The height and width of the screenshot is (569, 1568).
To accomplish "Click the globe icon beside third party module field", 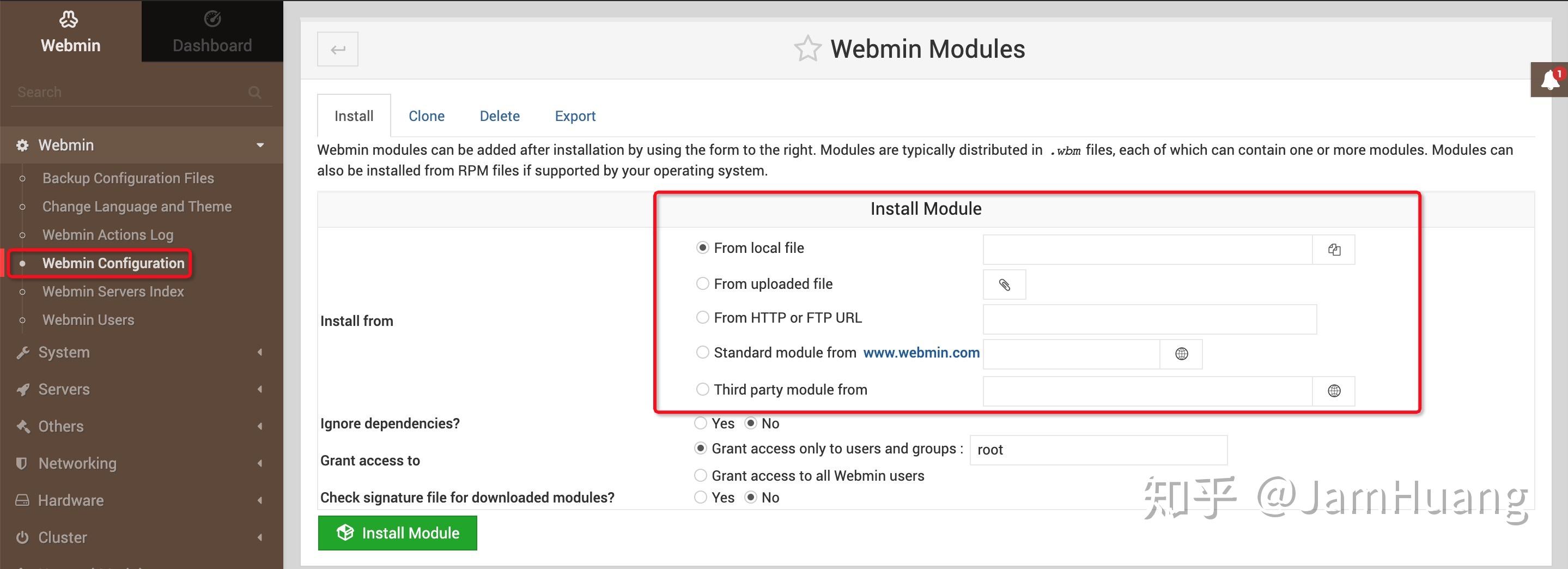I will click(x=1334, y=390).
